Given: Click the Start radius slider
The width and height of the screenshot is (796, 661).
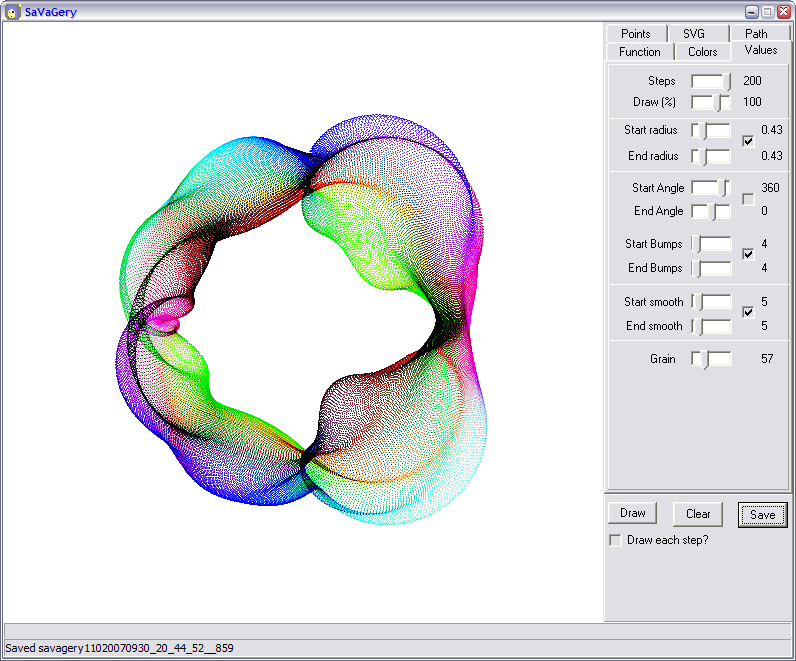Looking at the screenshot, I should click(x=712, y=130).
